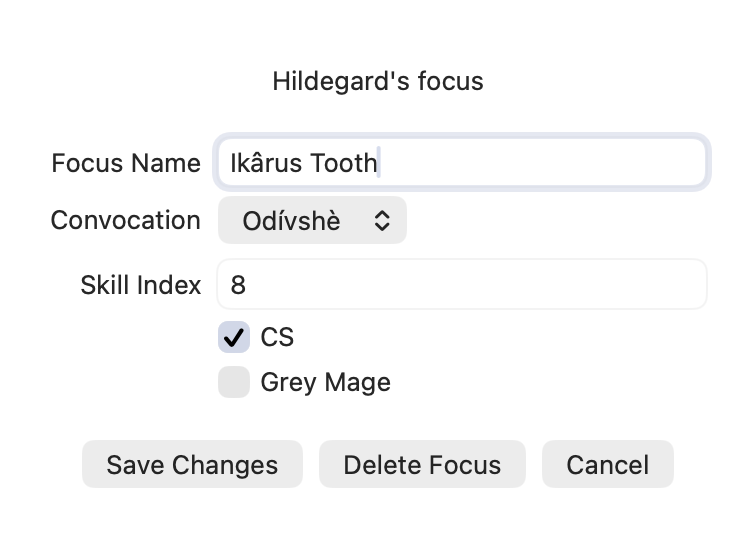
Task: Click the value 8 in Skill Index
Action: pos(238,285)
